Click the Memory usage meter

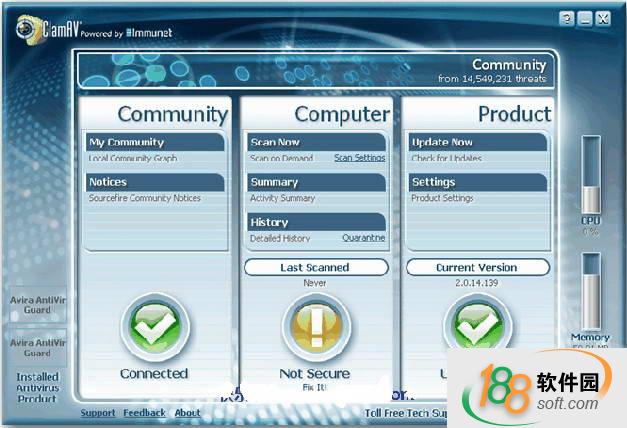591,290
